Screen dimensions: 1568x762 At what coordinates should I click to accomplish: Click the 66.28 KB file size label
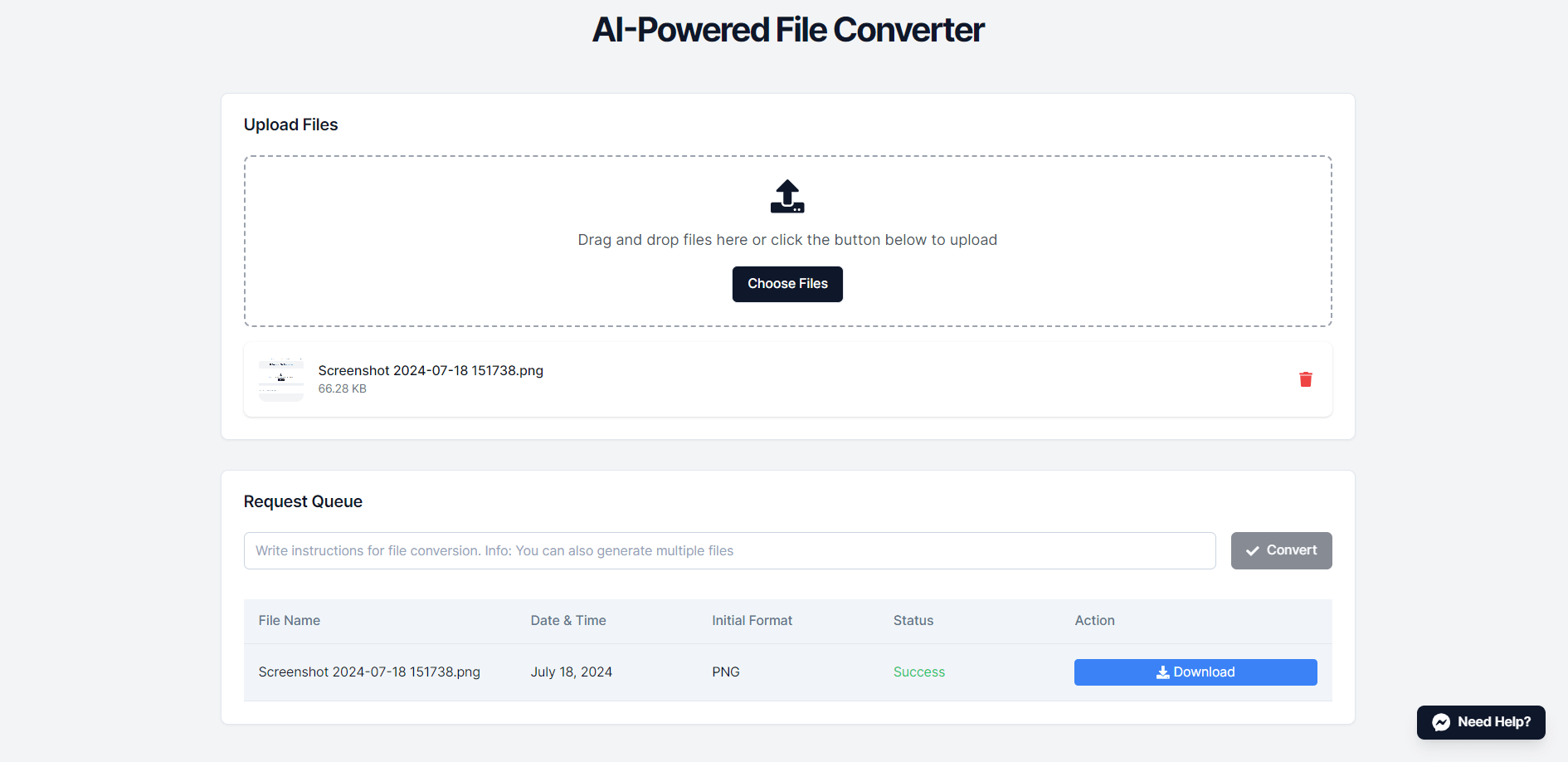(x=342, y=389)
